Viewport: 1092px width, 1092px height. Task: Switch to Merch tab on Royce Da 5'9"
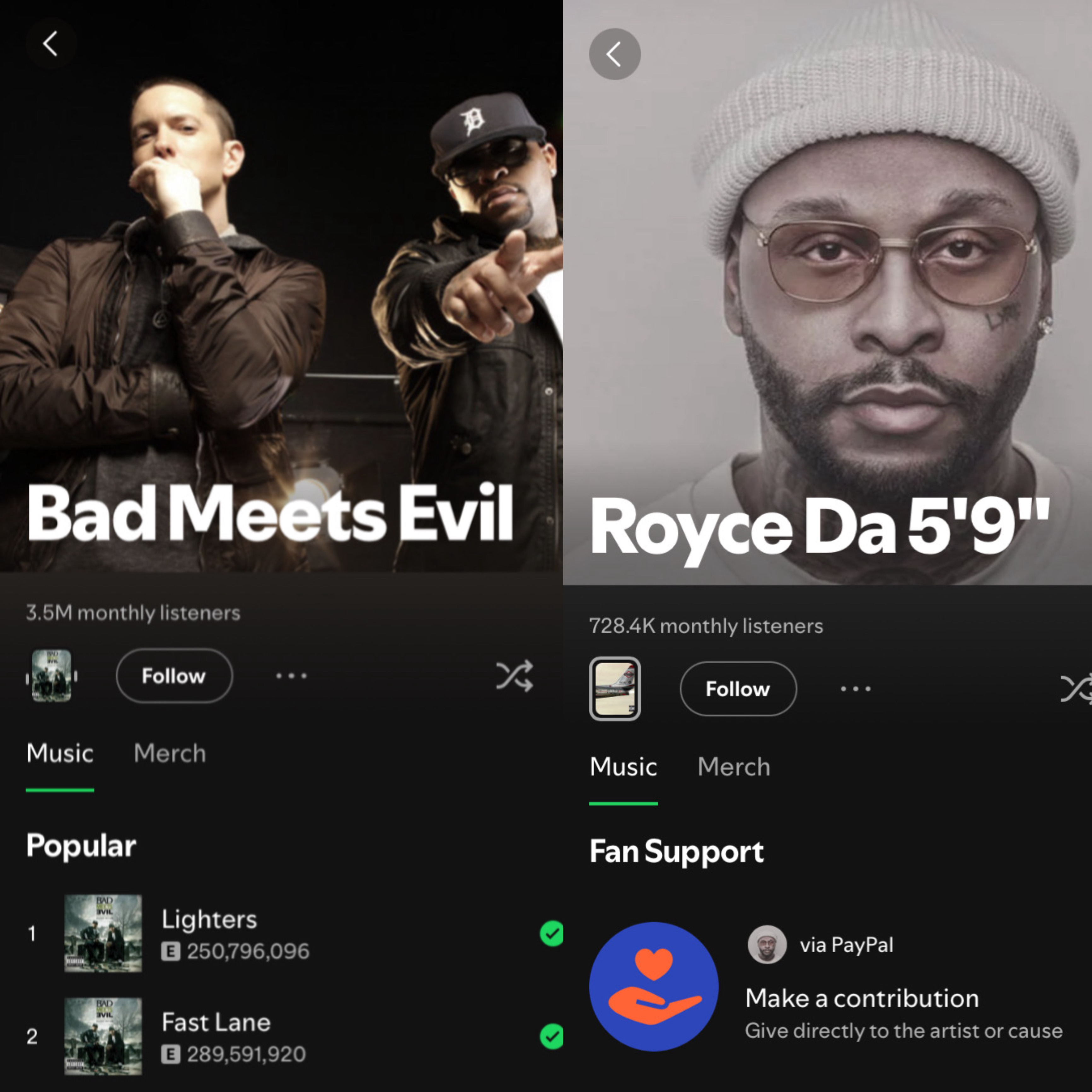point(734,767)
